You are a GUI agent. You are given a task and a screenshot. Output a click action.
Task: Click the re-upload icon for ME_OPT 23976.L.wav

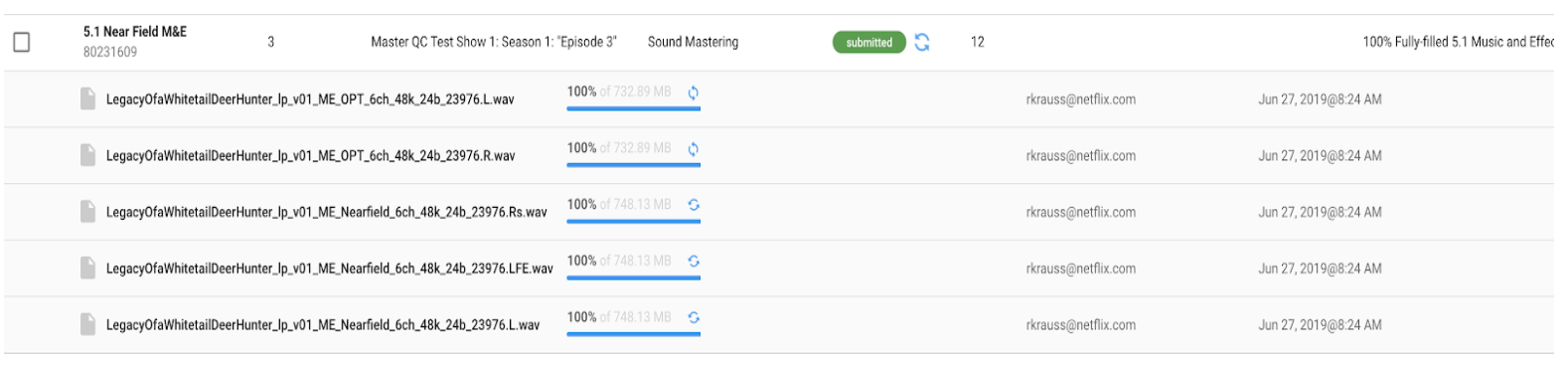[x=694, y=92]
